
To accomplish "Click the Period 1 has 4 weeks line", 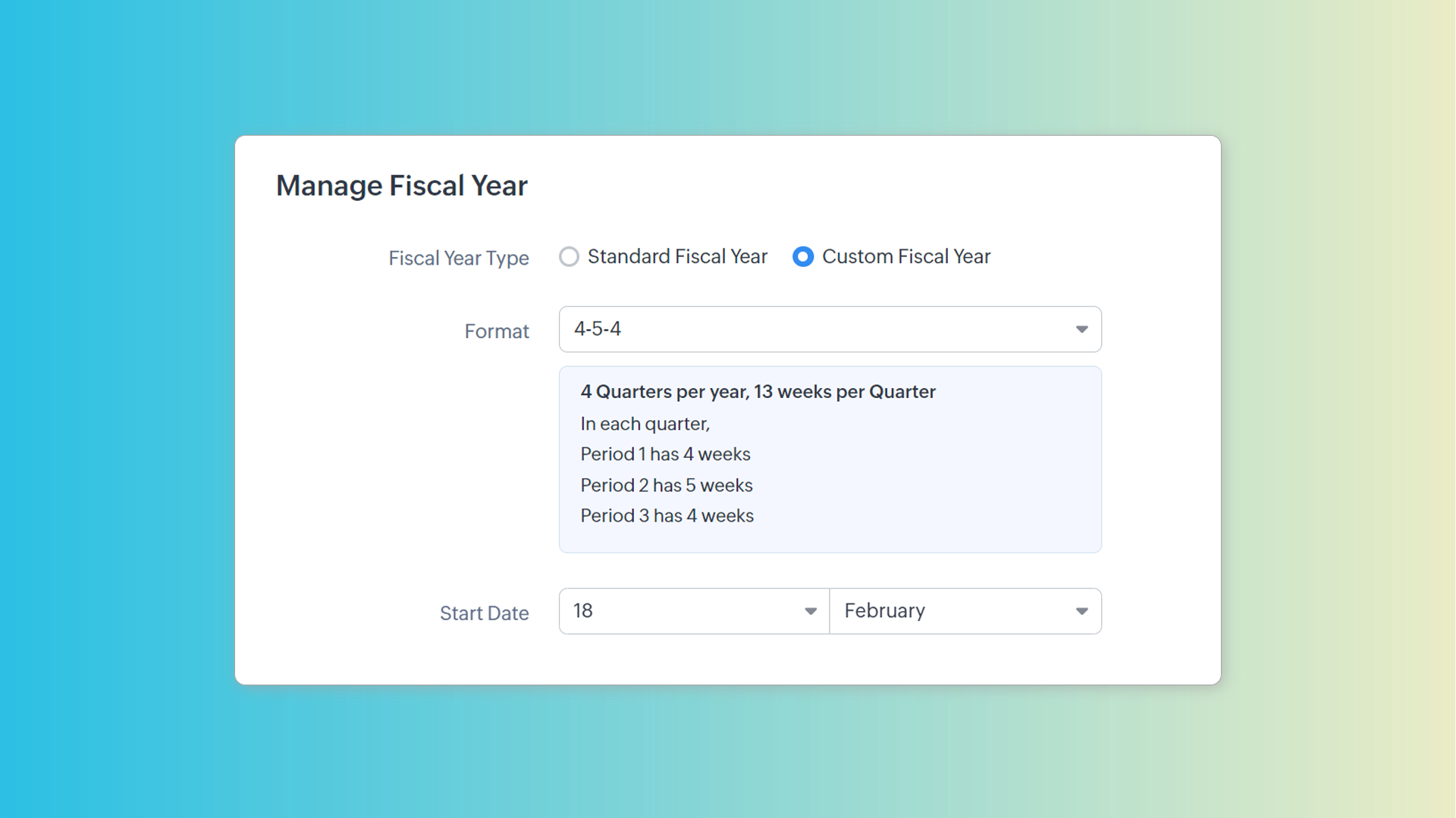I will (x=665, y=454).
